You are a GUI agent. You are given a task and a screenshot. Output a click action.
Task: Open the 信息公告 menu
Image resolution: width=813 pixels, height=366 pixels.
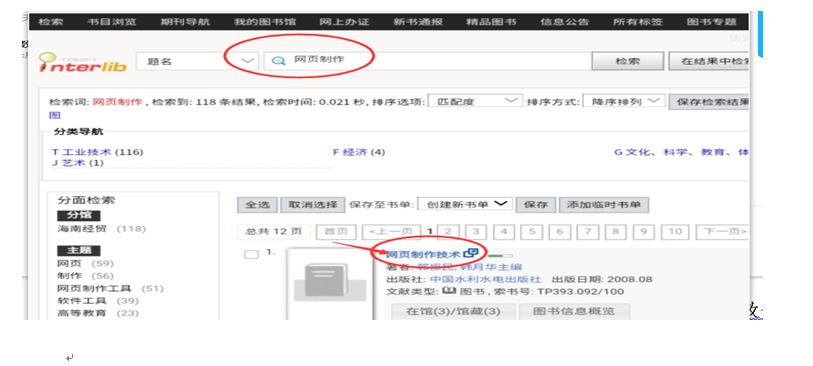pos(565,22)
